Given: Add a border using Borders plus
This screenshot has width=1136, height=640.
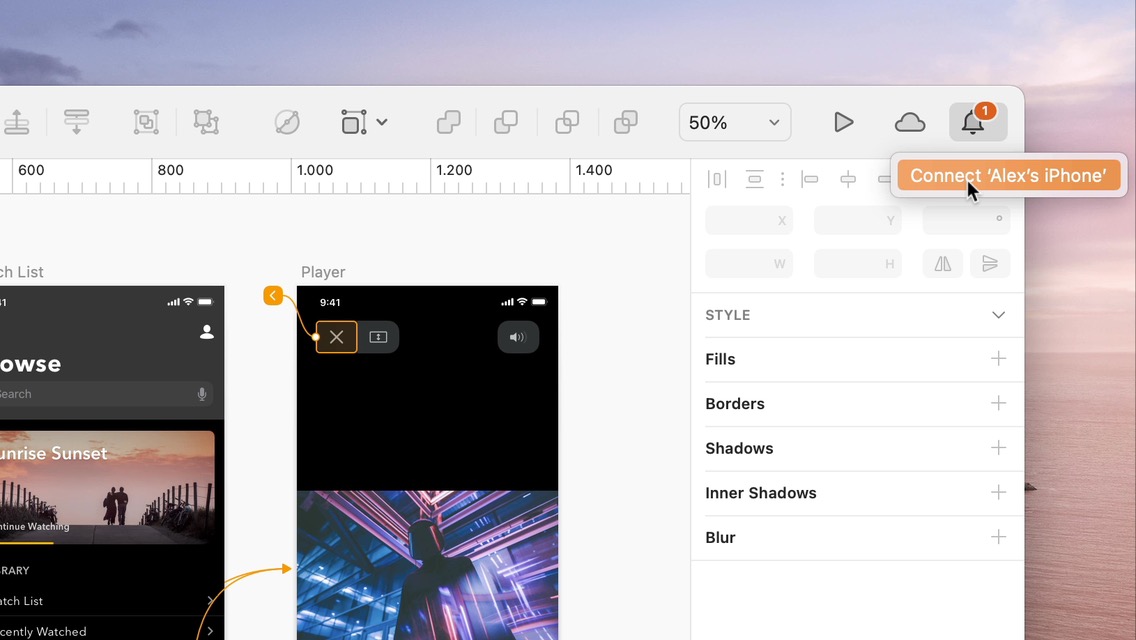Looking at the screenshot, I should [x=998, y=403].
